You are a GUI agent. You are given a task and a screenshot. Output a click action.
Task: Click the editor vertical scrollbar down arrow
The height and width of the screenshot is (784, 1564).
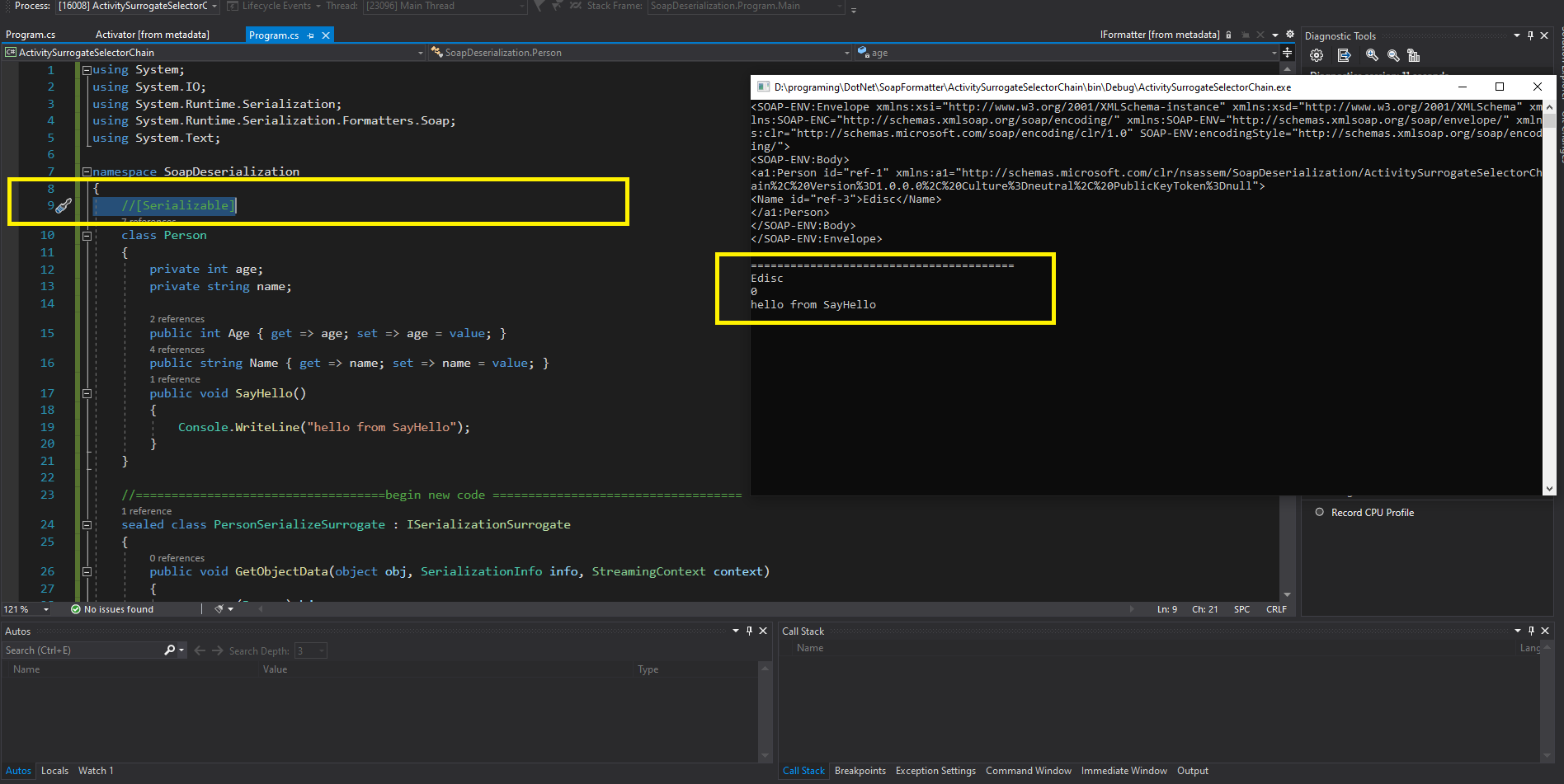(1287, 594)
